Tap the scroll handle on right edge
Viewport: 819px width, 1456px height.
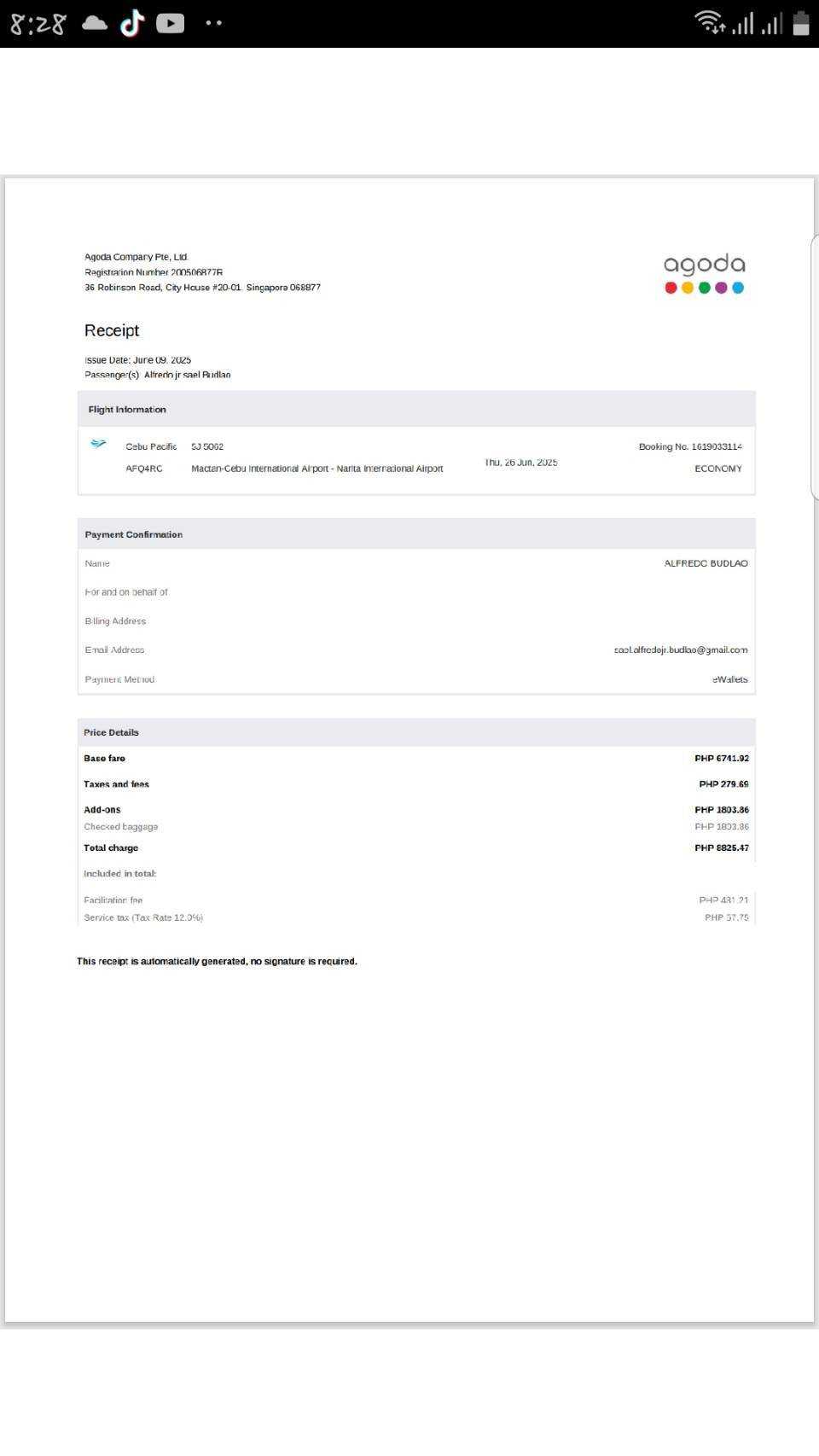814,367
